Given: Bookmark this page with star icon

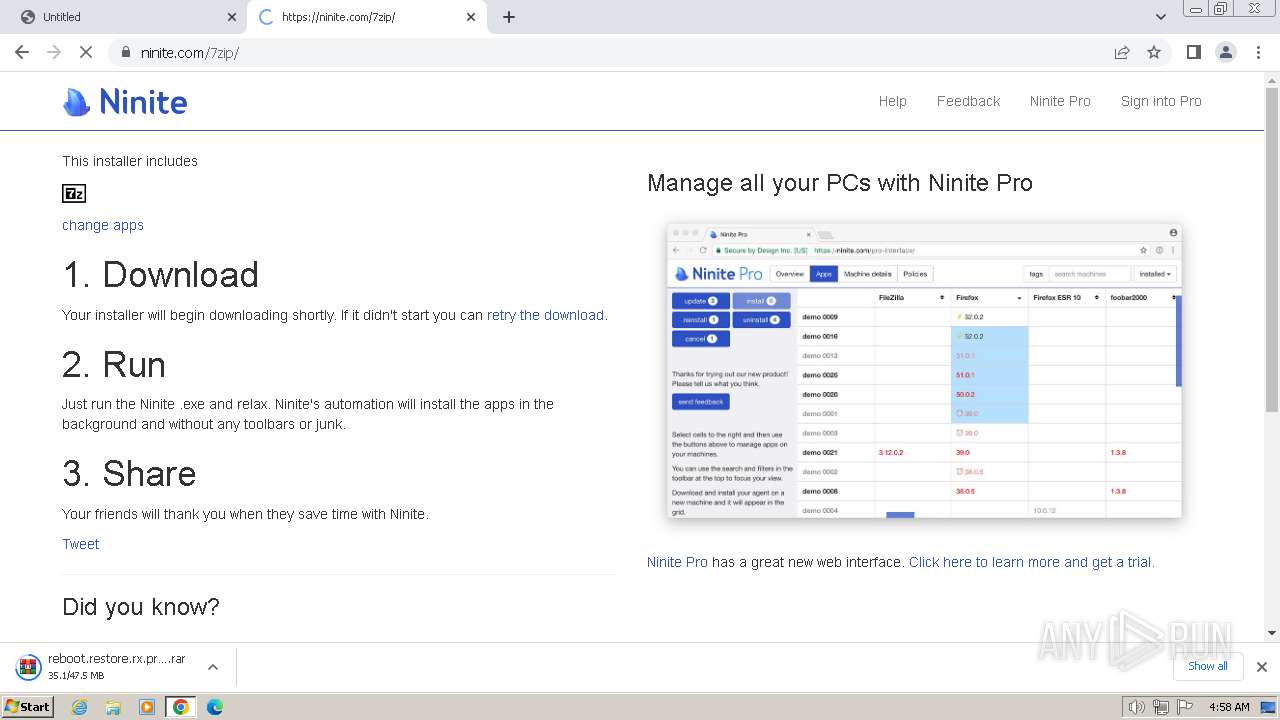Looking at the screenshot, I should tap(1154, 52).
